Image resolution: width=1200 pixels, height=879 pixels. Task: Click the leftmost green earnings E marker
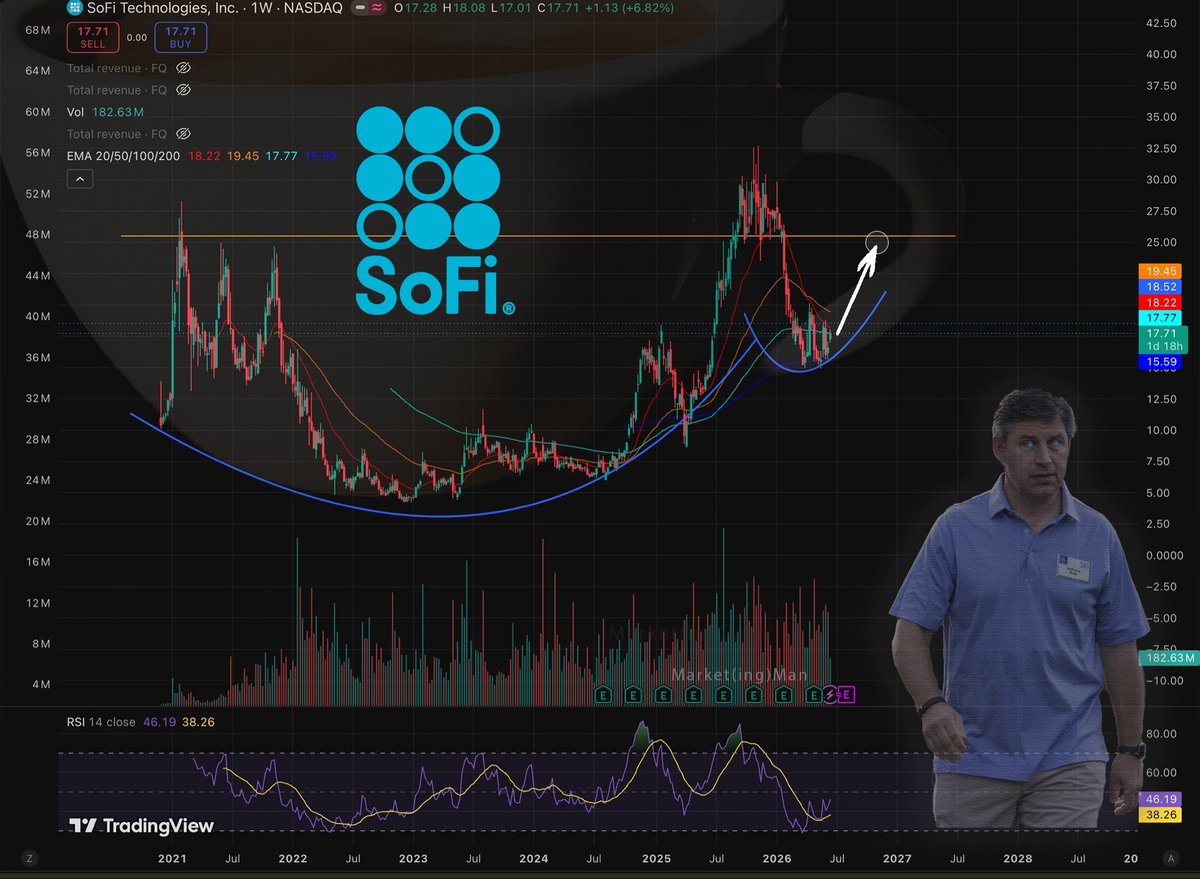point(603,694)
